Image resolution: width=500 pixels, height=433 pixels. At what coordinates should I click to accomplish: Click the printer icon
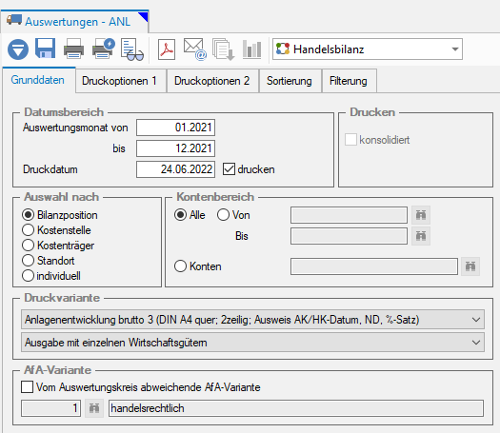(74, 49)
